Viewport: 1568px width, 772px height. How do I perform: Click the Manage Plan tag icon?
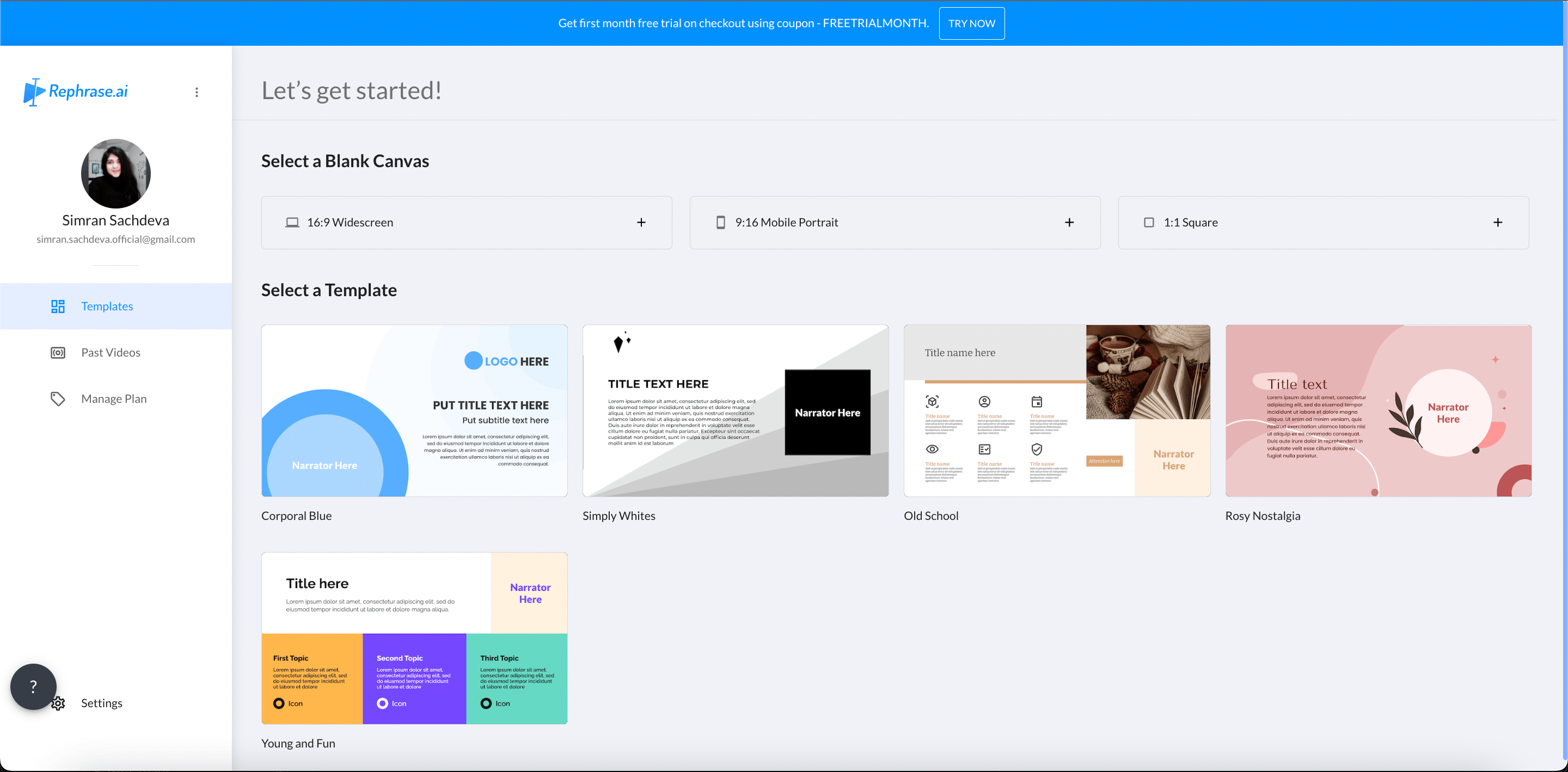tap(58, 399)
